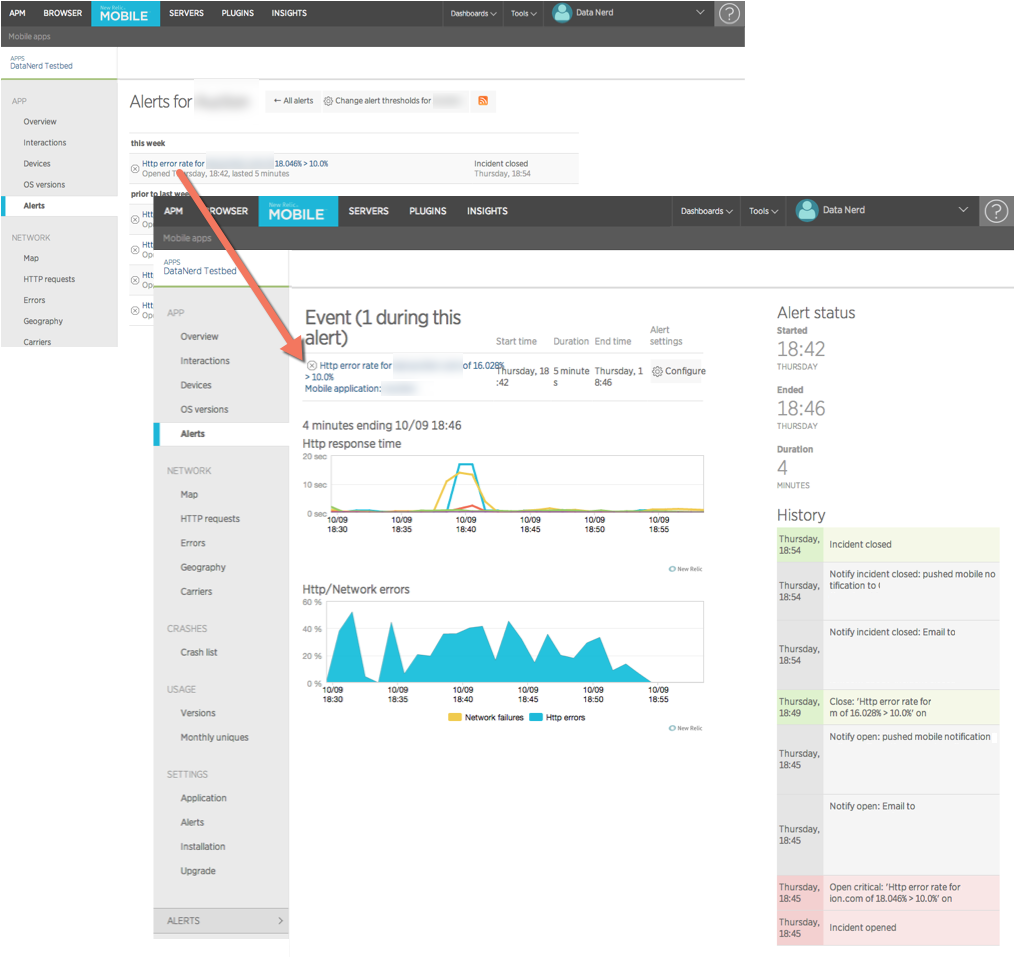The height and width of the screenshot is (957, 1014).
Task: Click blue Http errors legend swatch
Action: coord(535,717)
